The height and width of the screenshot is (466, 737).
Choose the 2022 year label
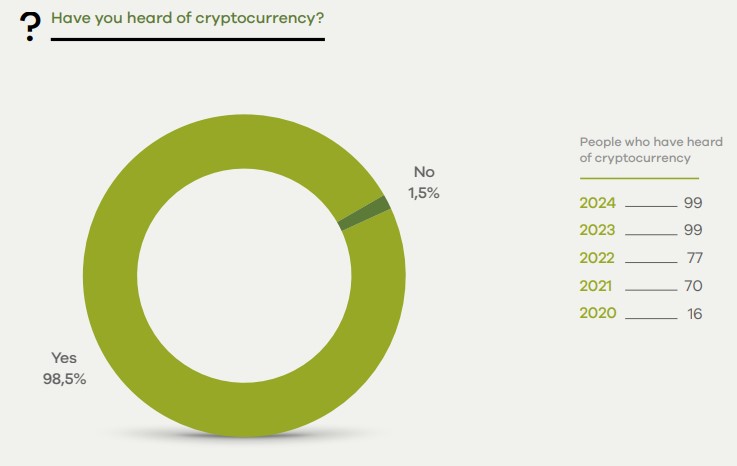pos(598,259)
